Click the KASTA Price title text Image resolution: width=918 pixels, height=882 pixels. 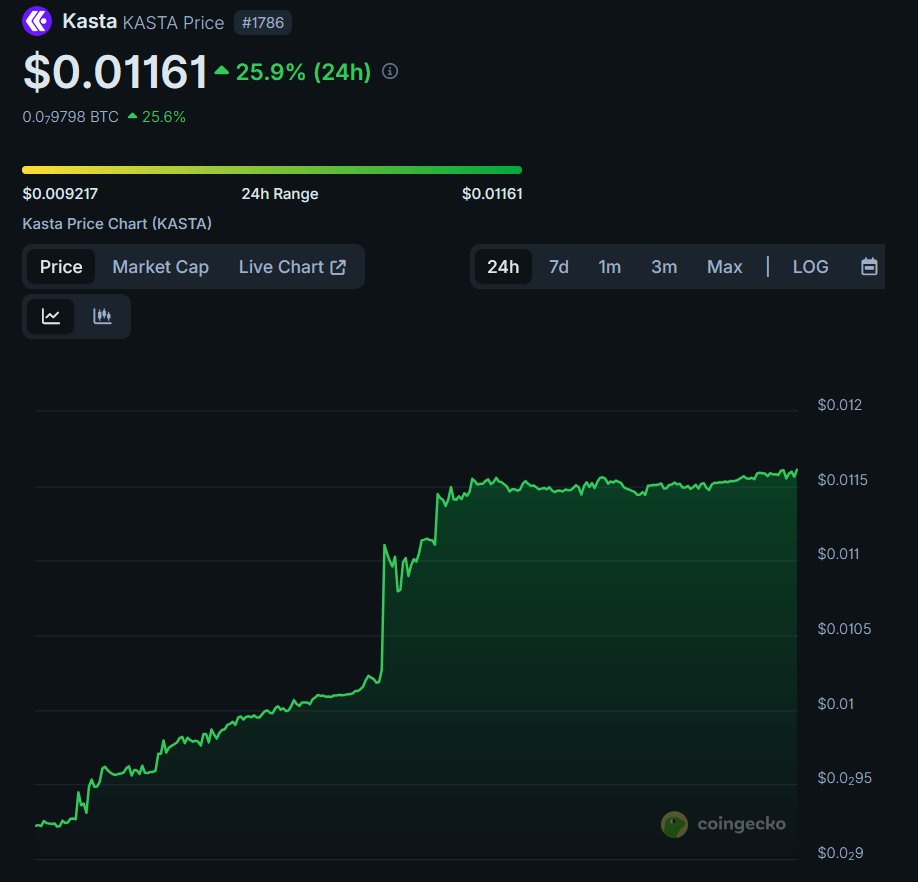(x=173, y=23)
